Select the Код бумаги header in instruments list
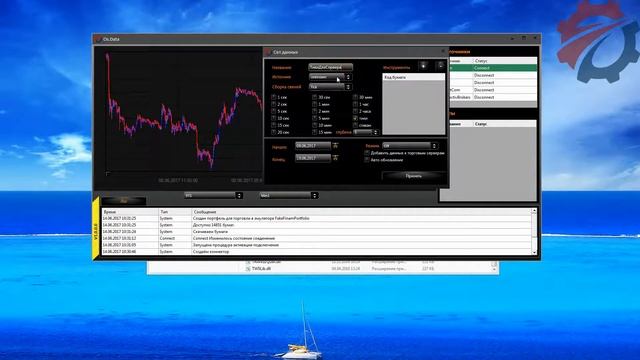Screen dimensions: 640x360 413,77
